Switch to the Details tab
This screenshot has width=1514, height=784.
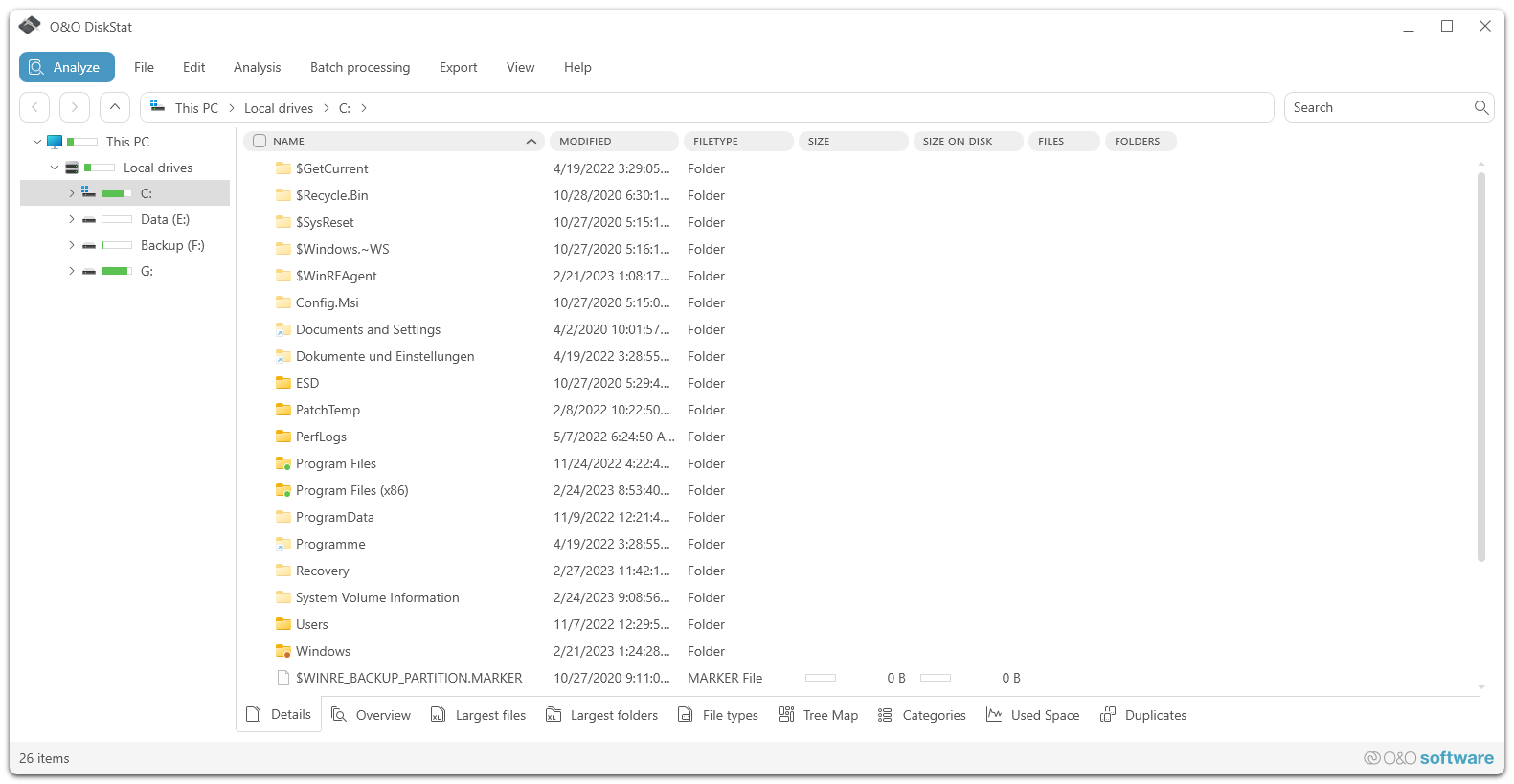(x=279, y=714)
